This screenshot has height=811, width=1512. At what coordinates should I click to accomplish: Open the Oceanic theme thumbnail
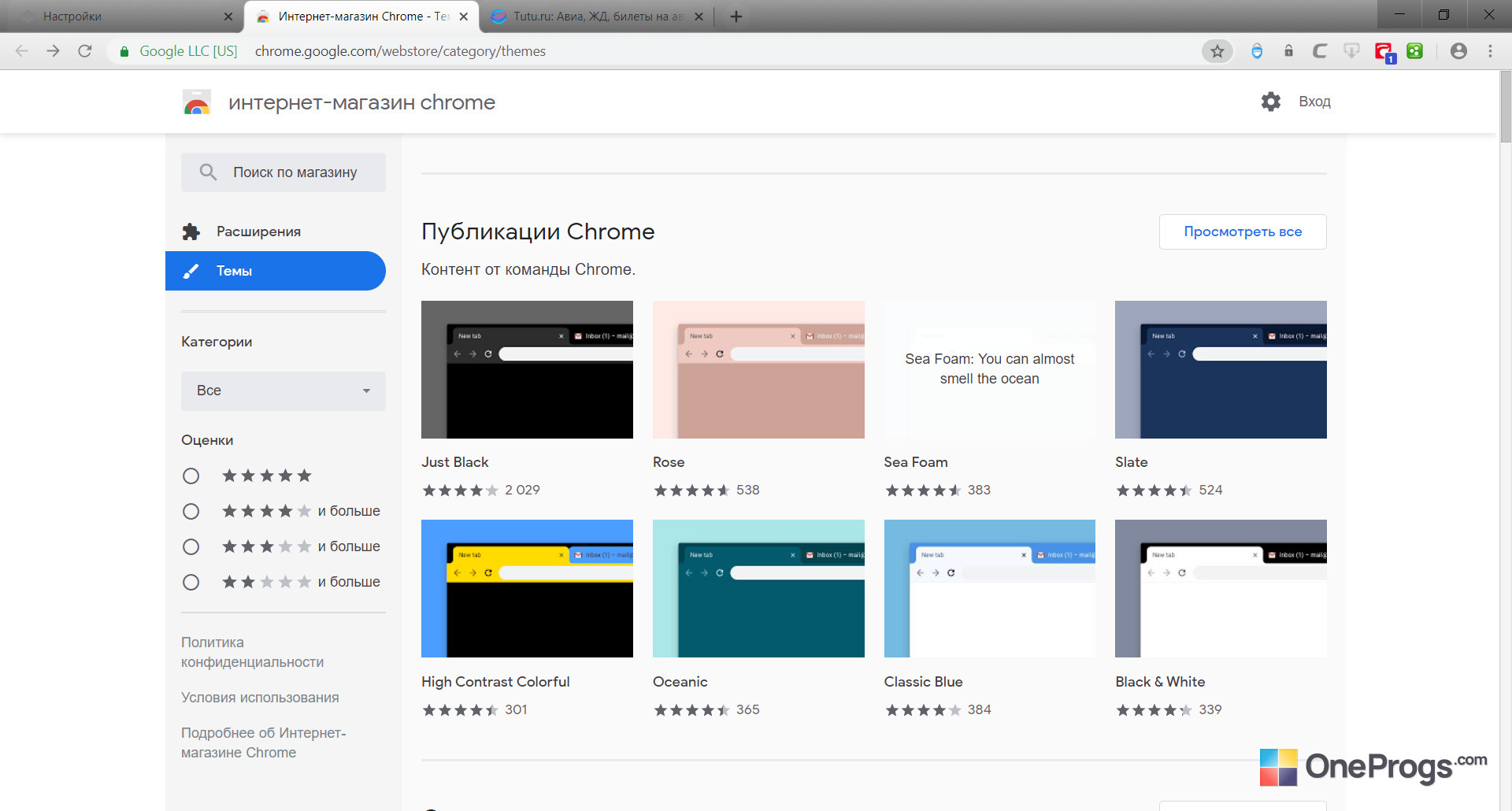758,588
